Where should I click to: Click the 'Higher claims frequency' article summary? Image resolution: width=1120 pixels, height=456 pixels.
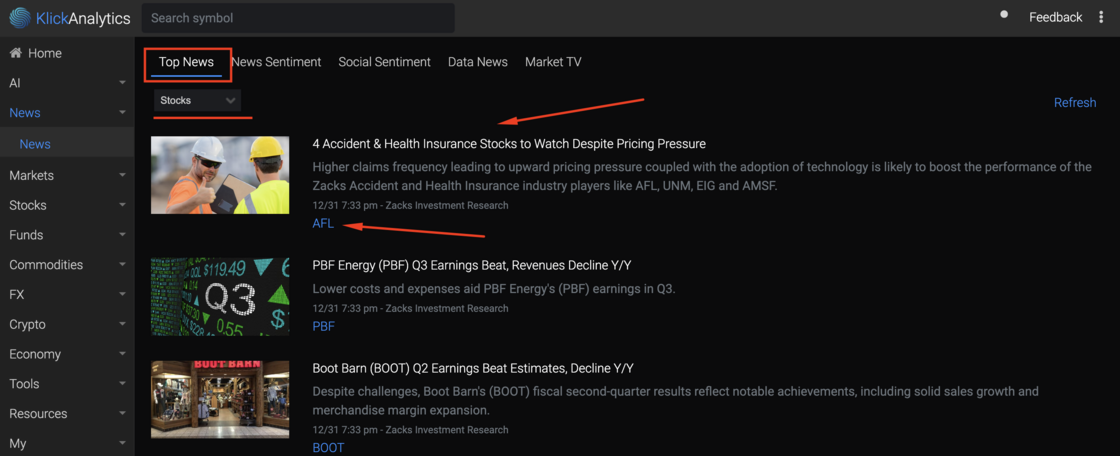[702, 177]
